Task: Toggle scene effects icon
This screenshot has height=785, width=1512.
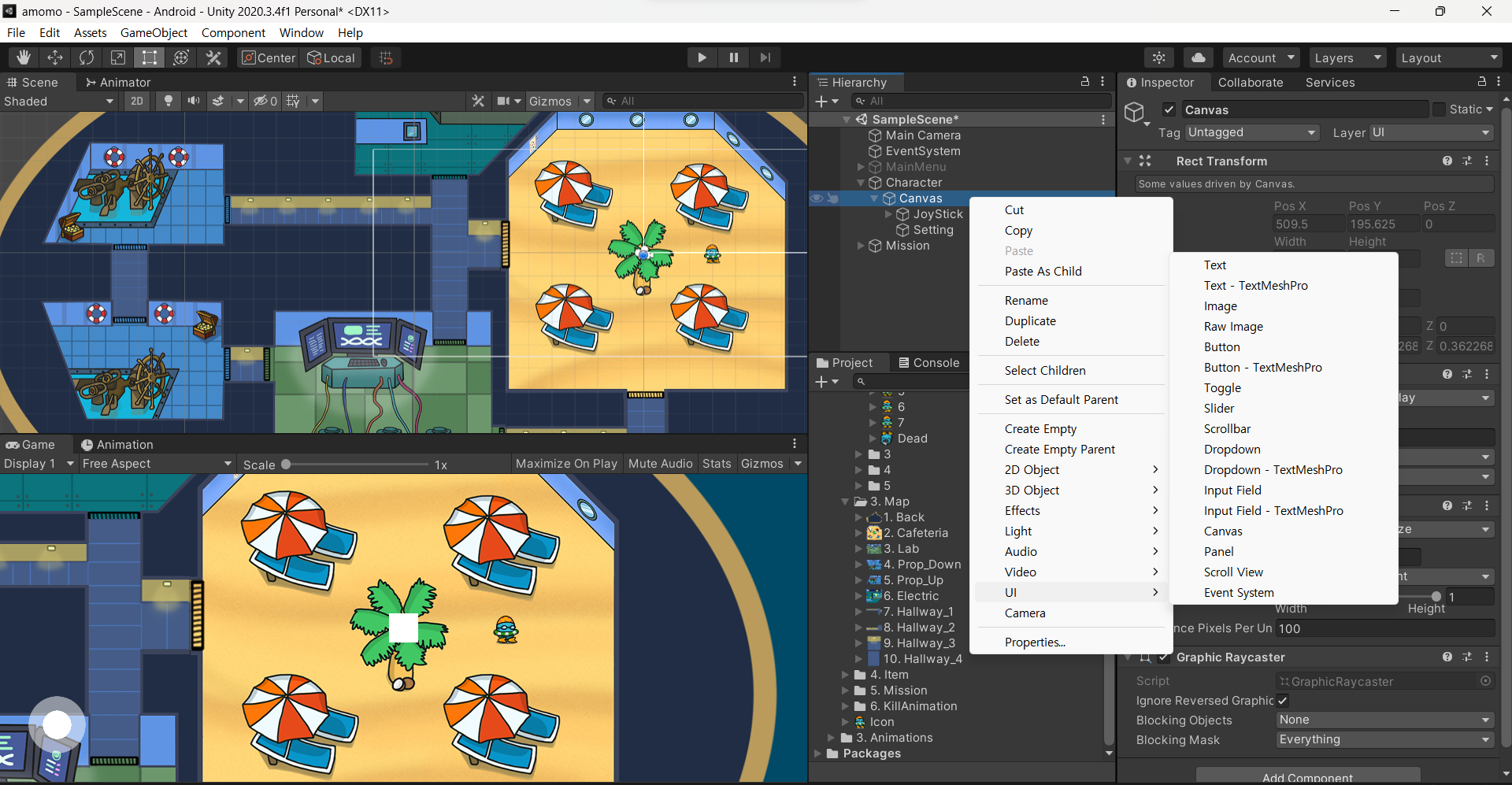Action: pyautogui.click(x=219, y=101)
